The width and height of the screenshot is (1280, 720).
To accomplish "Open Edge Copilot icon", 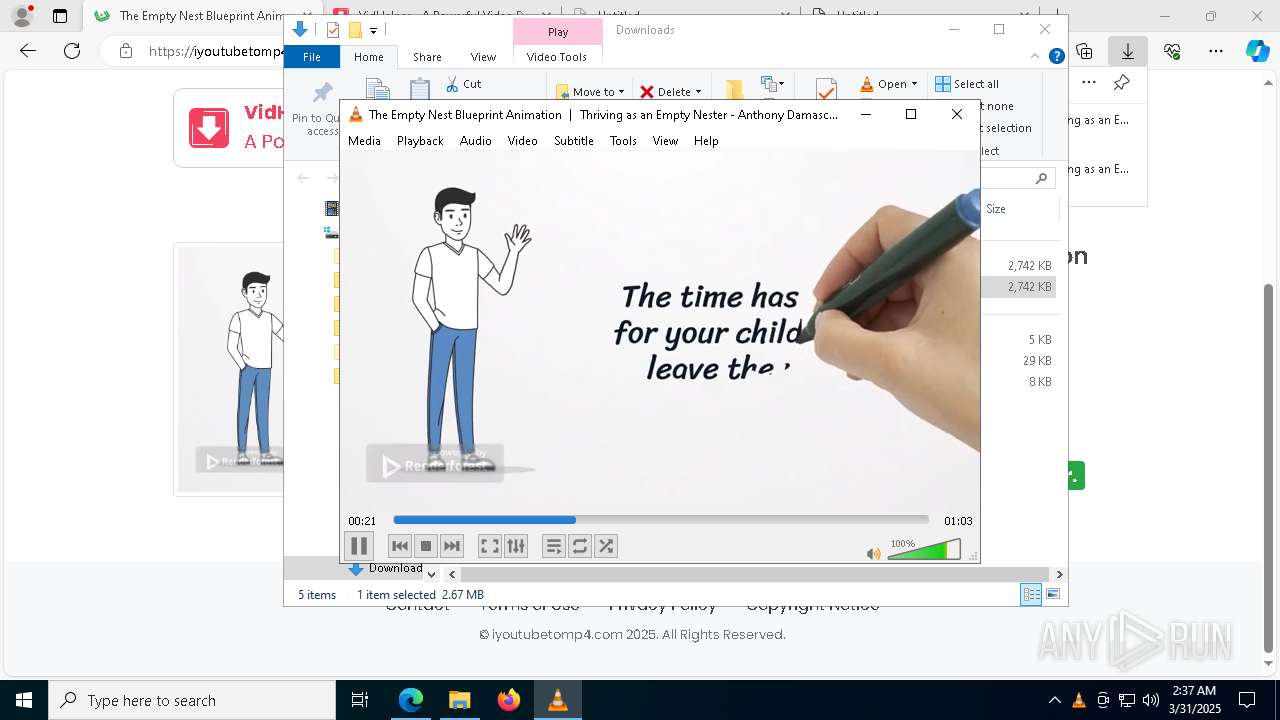I will (1258, 51).
